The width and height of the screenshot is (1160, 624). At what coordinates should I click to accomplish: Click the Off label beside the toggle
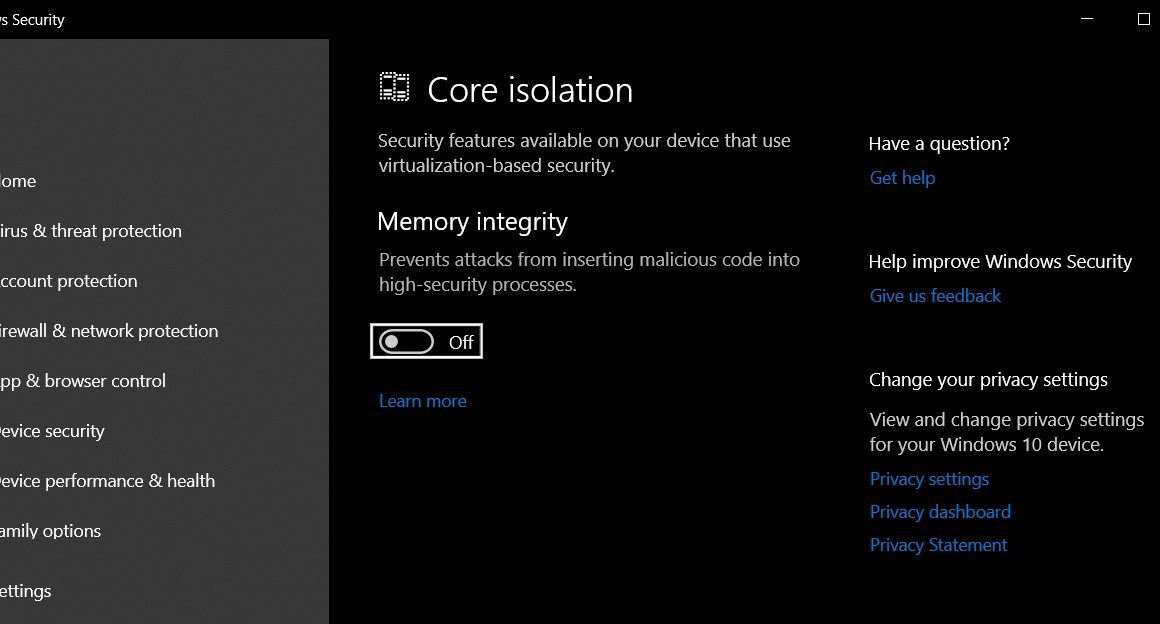[x=461, y=343]
